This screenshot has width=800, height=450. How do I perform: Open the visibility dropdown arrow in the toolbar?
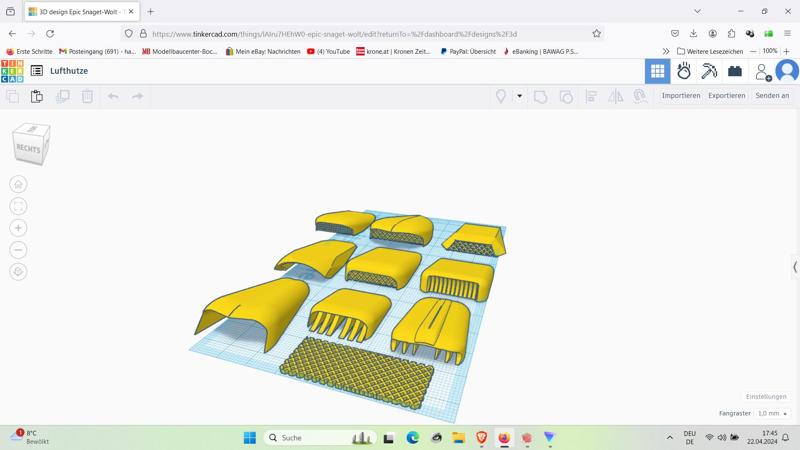click(x=519, y=96)
